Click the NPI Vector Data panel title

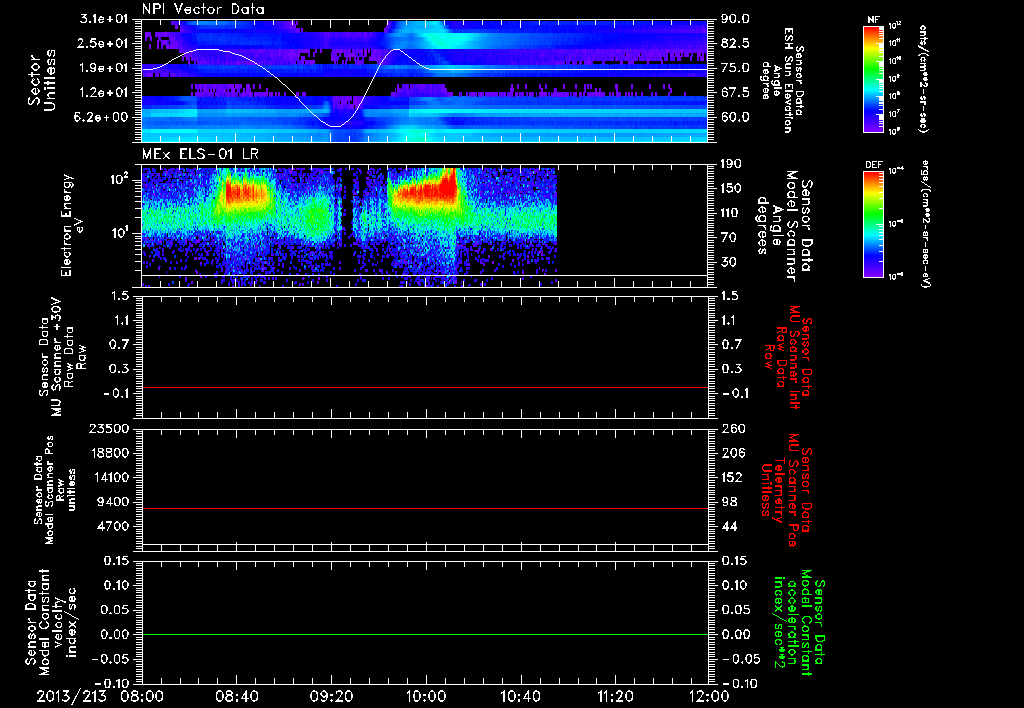pos(203,9)
